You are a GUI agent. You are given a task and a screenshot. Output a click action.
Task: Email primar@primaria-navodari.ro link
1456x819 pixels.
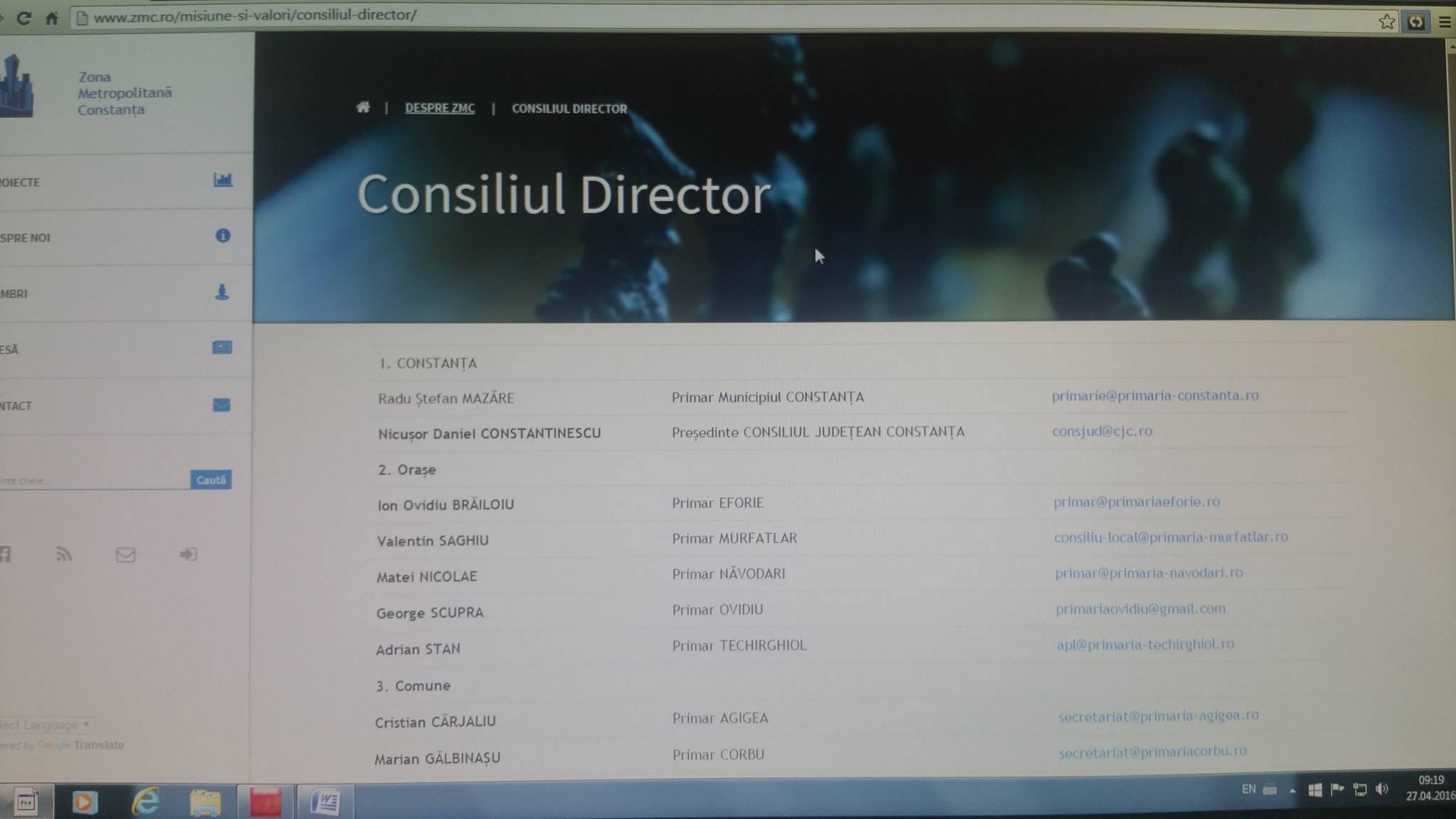(x=1148, y=573)
